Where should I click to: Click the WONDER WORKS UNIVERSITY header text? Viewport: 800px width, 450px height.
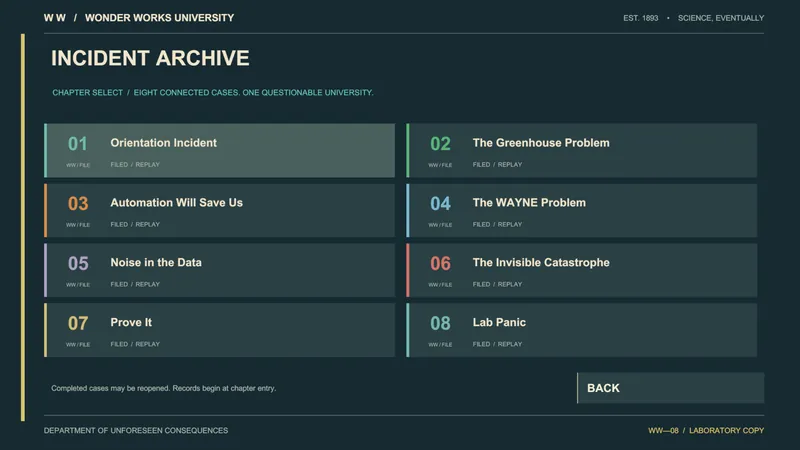(x=159, y=18)
